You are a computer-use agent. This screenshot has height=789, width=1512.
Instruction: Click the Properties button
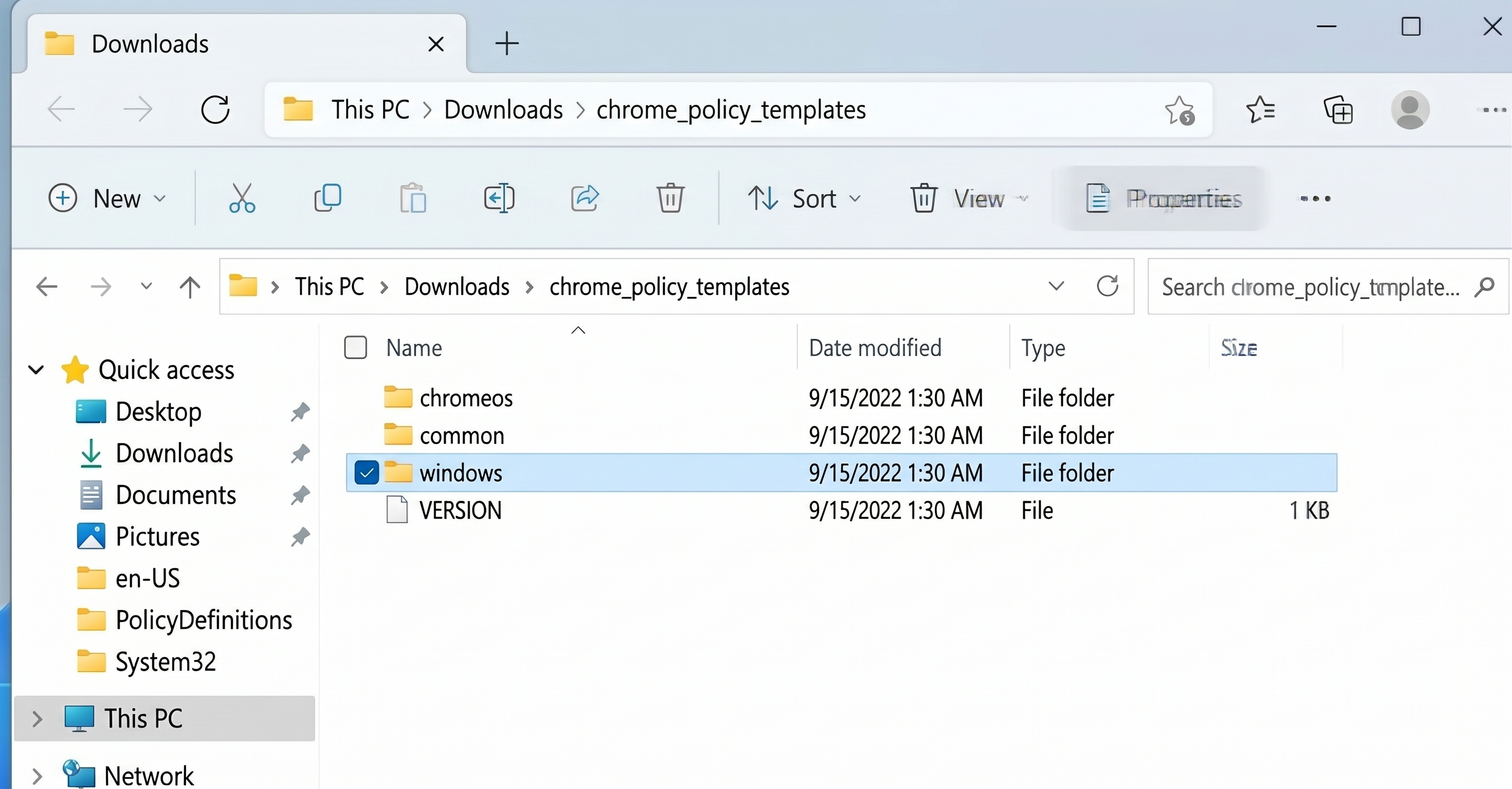pyautogui.click(x=1163, y=198)
